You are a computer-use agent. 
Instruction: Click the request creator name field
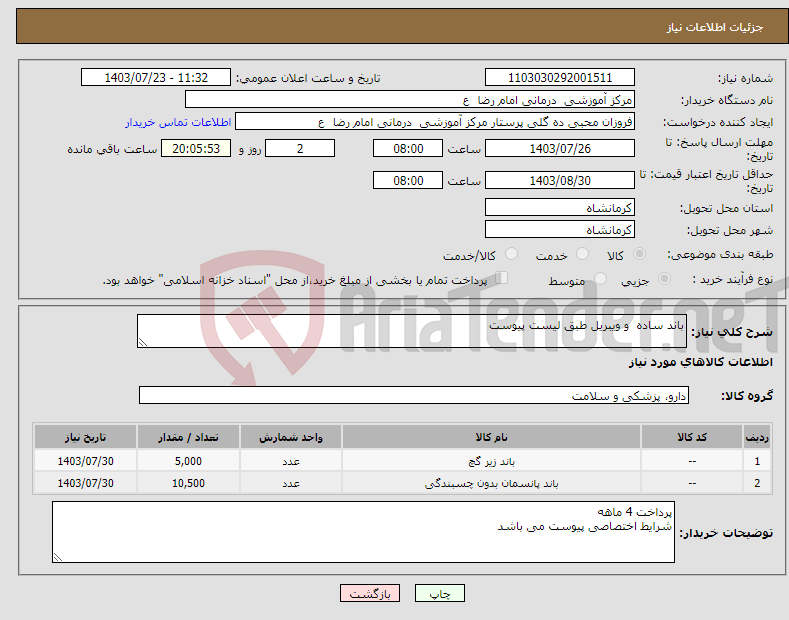tap(435, 122)
